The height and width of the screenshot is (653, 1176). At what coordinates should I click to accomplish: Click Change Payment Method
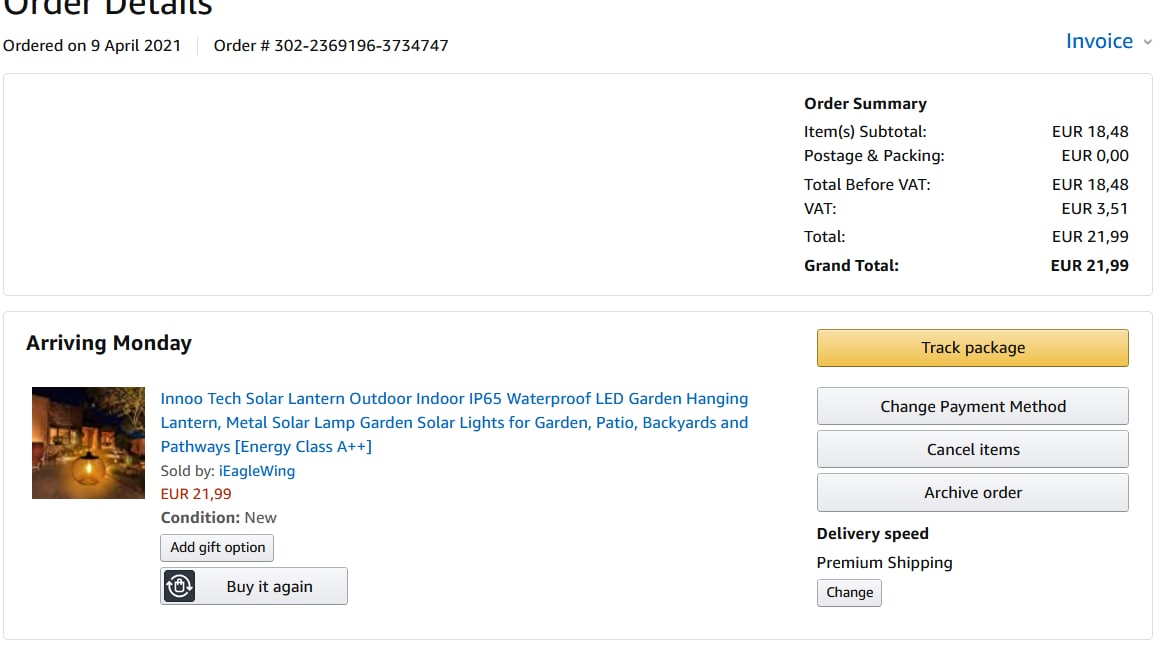pos(972,406)
